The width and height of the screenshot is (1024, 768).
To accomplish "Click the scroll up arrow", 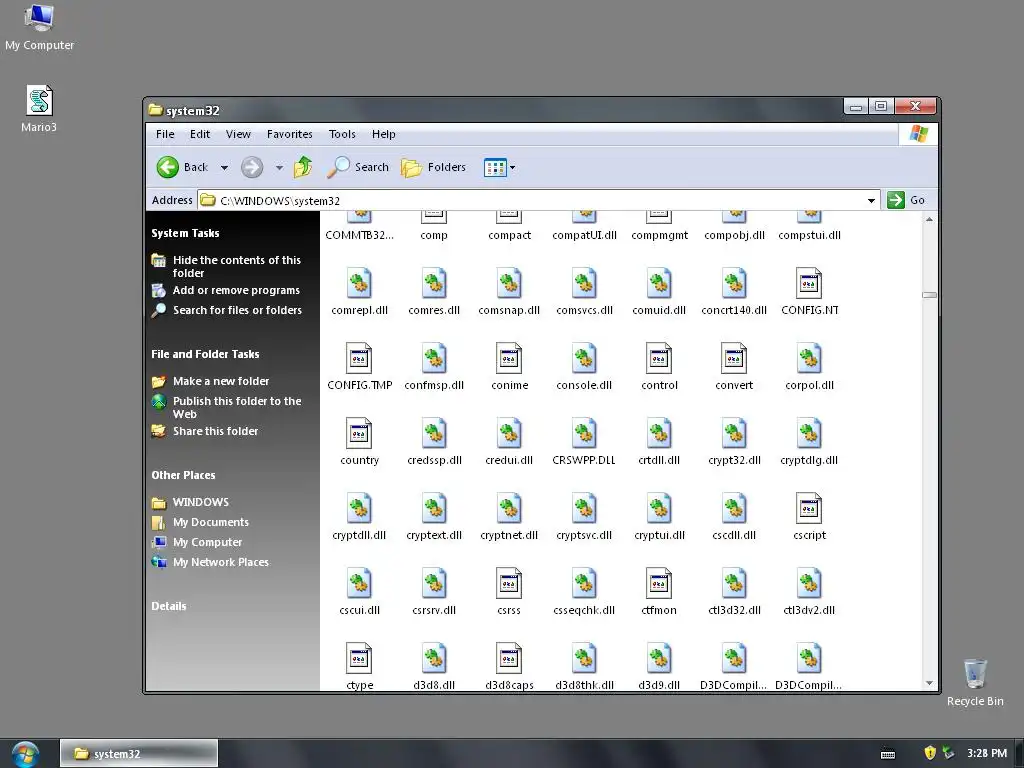I will pyautogui.click(x=929, y=219).
